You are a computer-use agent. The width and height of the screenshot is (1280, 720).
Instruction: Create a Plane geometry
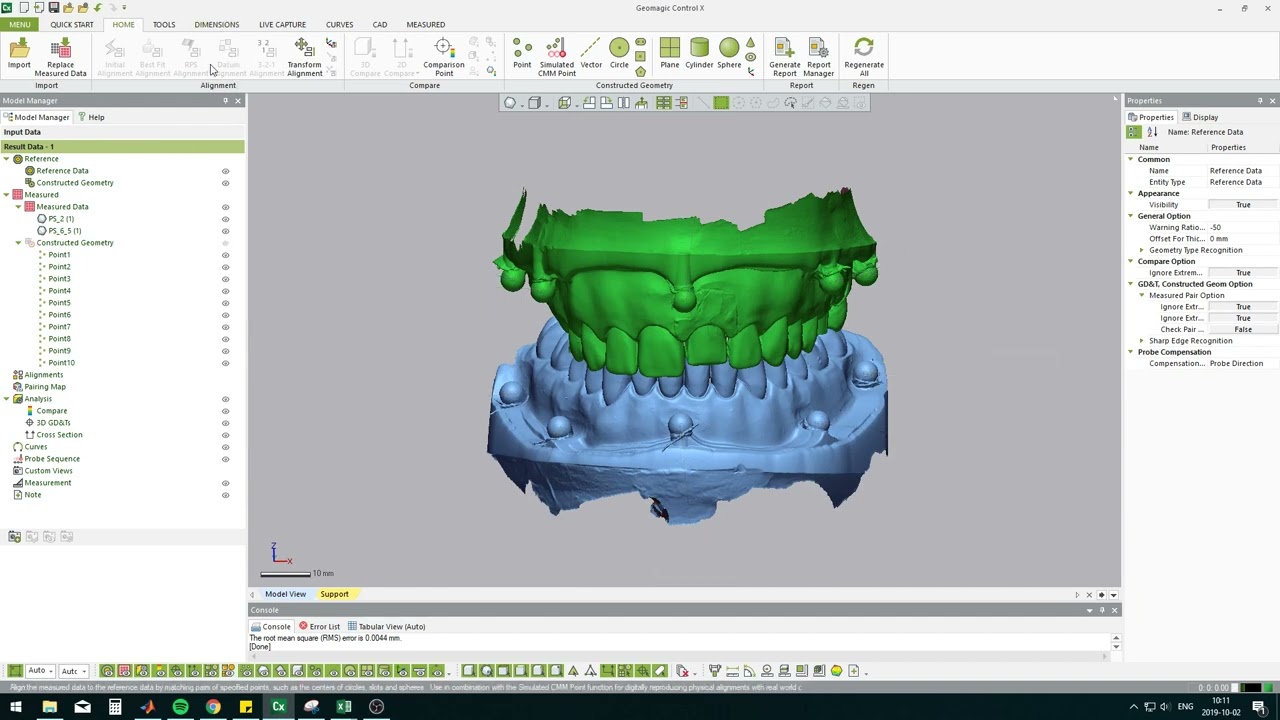point(669,55)
